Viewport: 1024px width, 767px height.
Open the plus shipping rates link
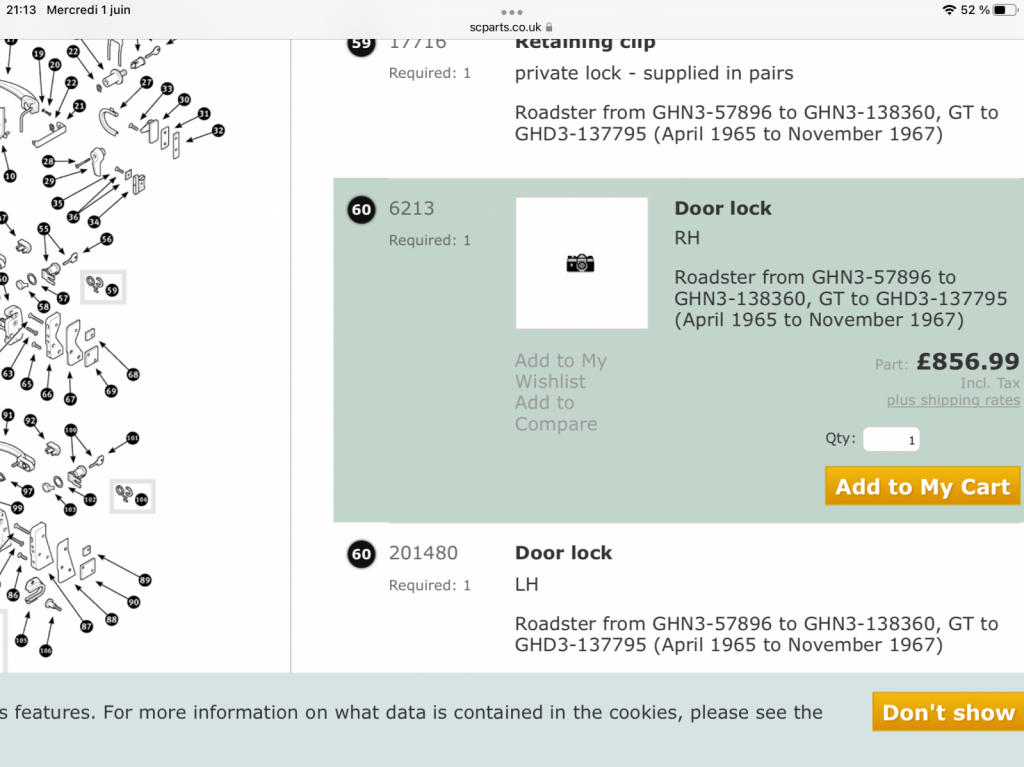point(953,400)
